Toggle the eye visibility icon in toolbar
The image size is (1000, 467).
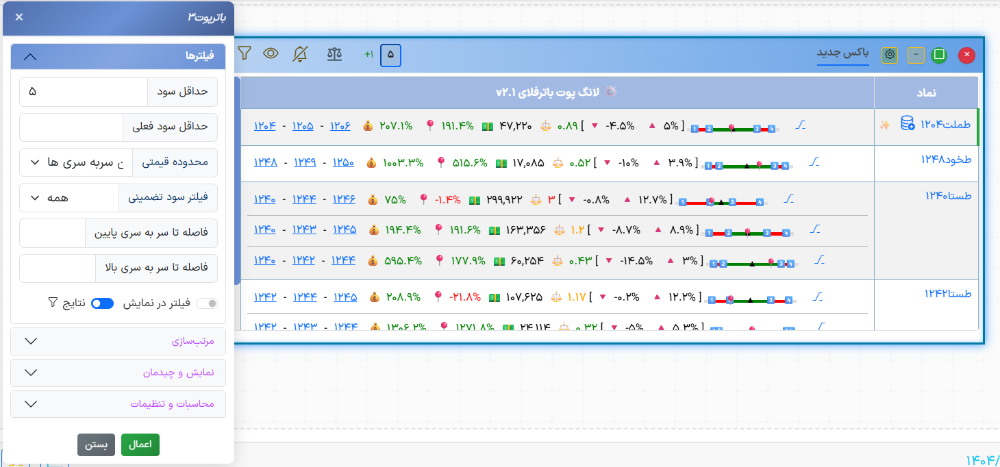271,53
